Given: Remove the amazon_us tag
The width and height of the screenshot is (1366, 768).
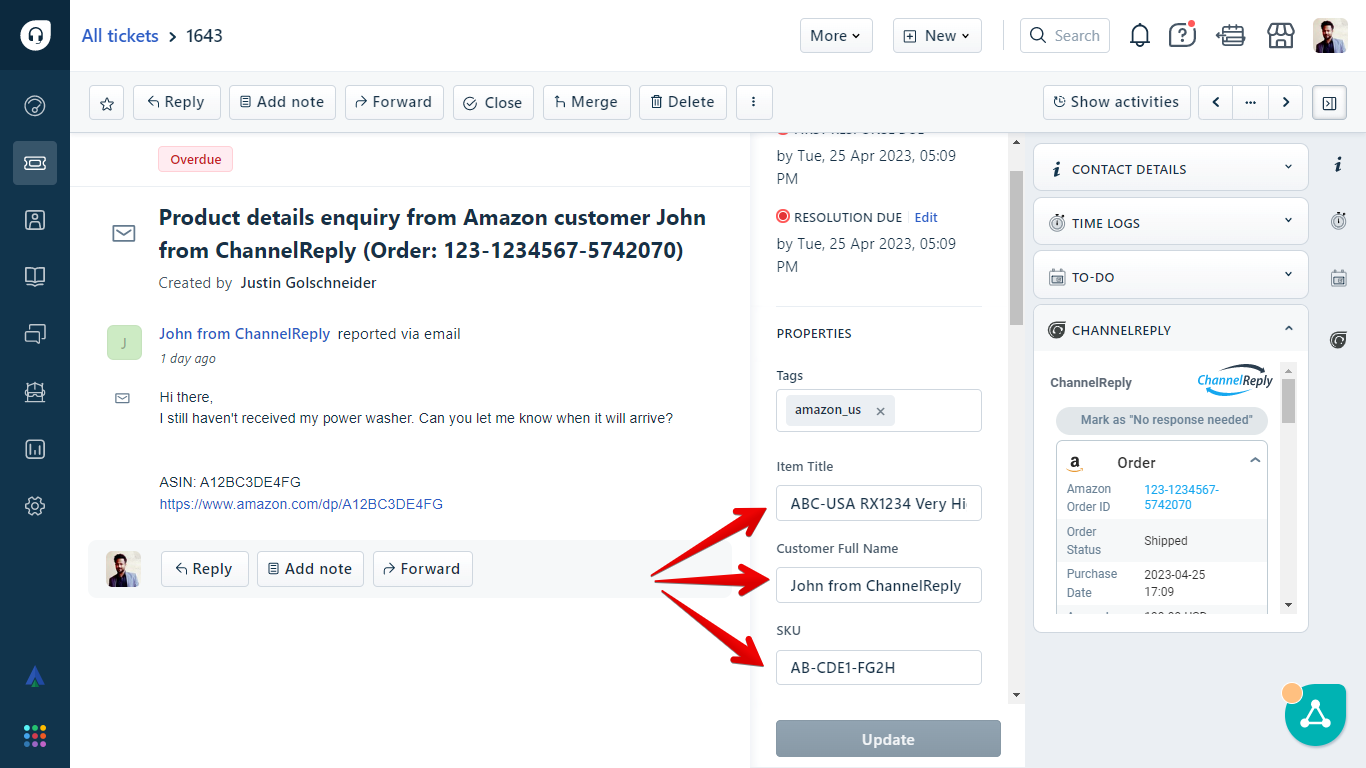Looking at the screenshot, I should (880, 411).
